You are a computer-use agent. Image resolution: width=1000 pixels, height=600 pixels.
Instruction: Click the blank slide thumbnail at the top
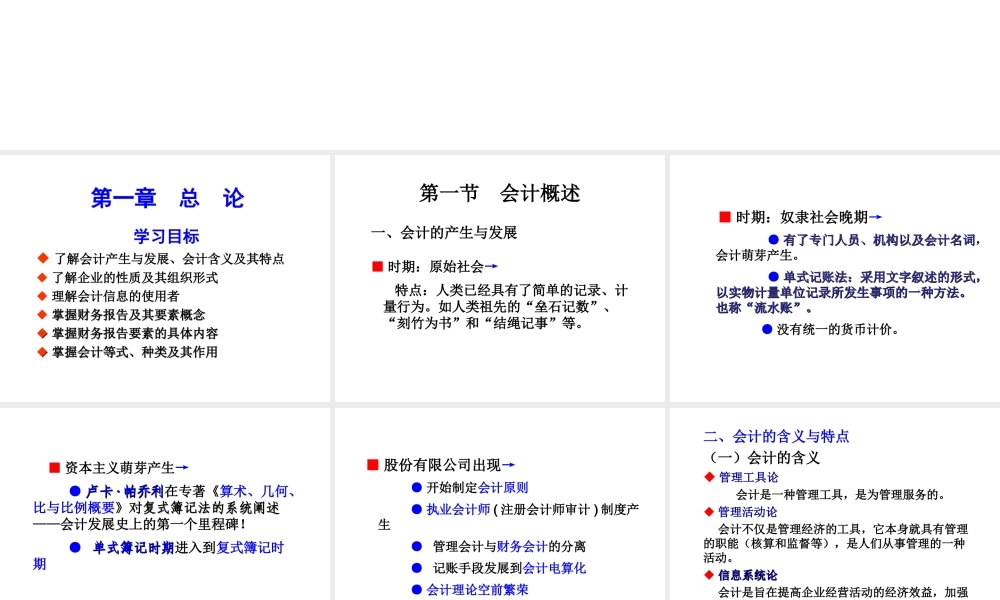pos(500,75)
